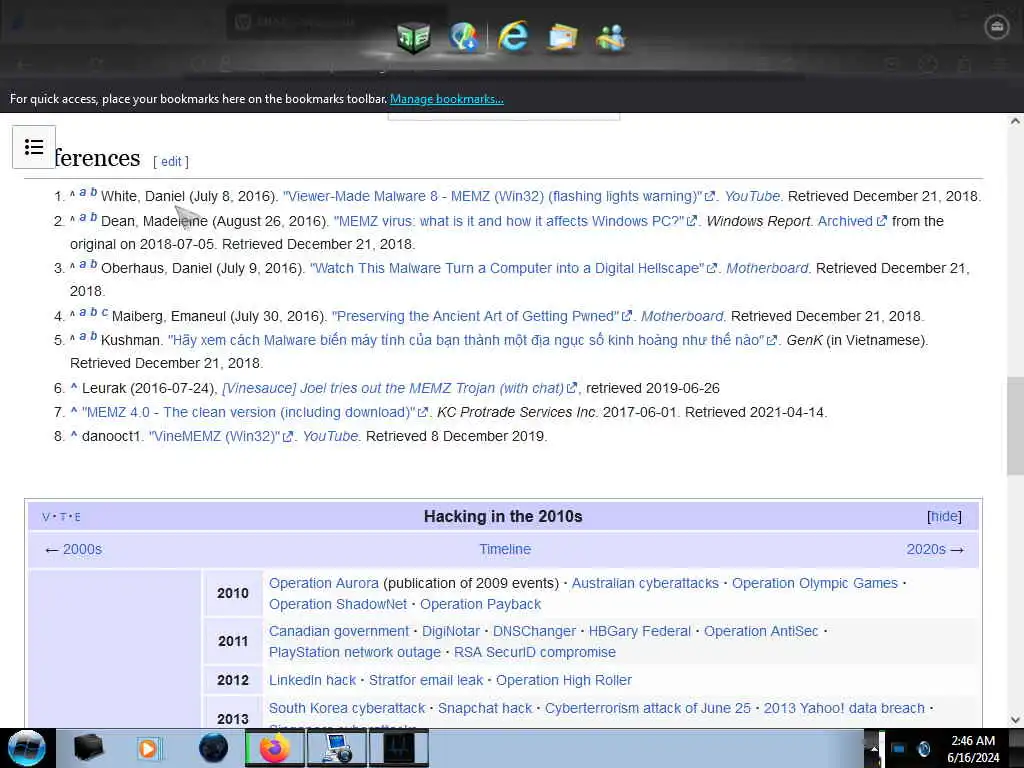The height and width of the screenshot is (768, 1024).
Task: Click the blue monitor tray icon
Action: 899,748
